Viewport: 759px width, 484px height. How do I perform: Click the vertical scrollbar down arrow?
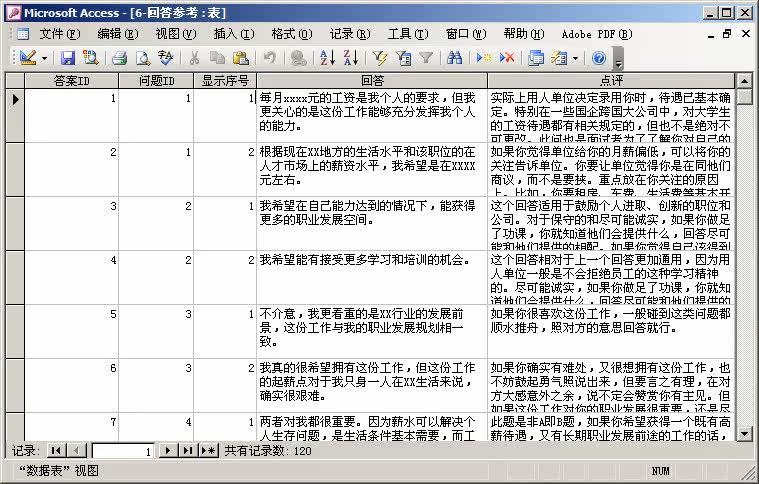tap(744, 433)
